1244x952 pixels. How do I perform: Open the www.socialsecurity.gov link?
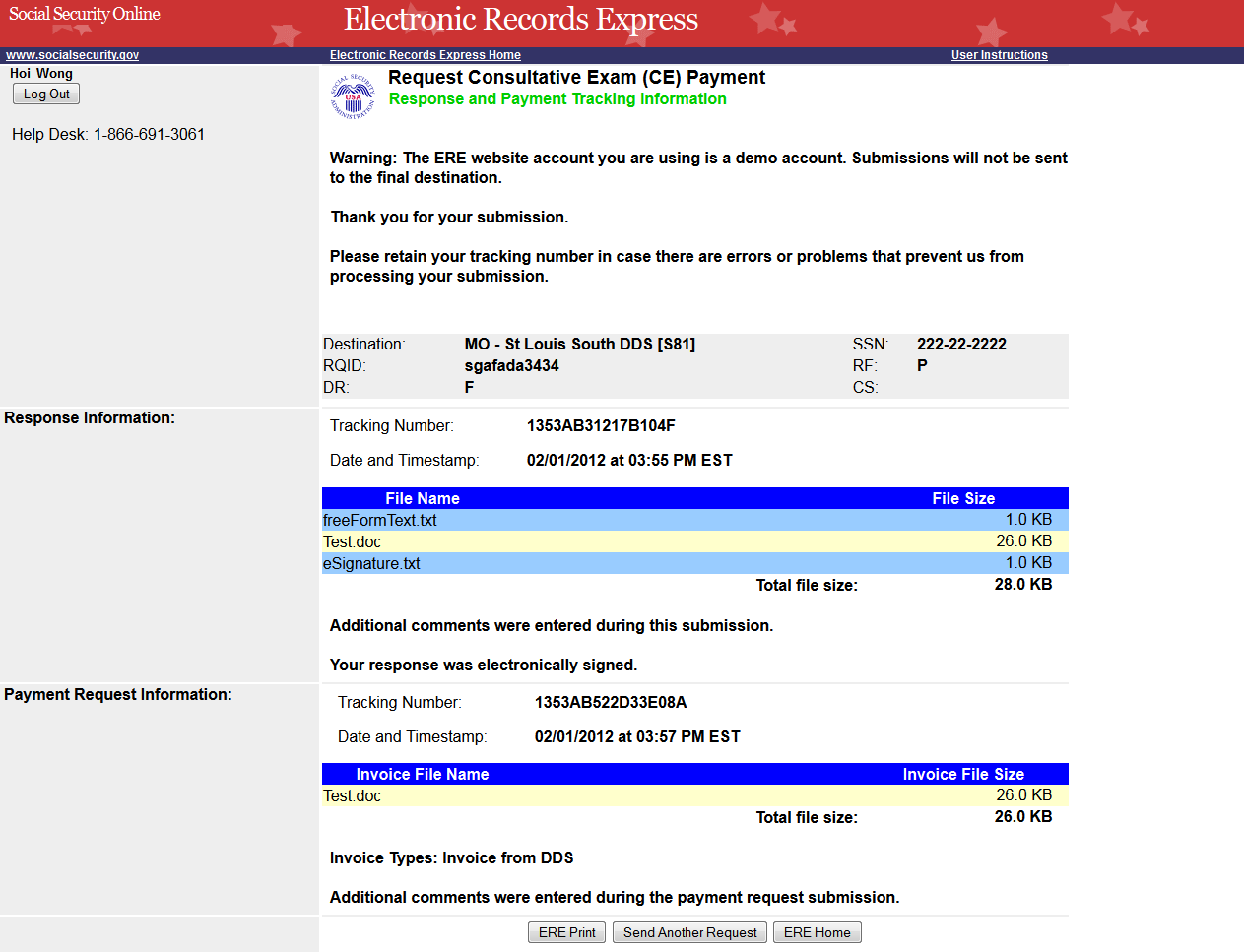click(73, 55)
